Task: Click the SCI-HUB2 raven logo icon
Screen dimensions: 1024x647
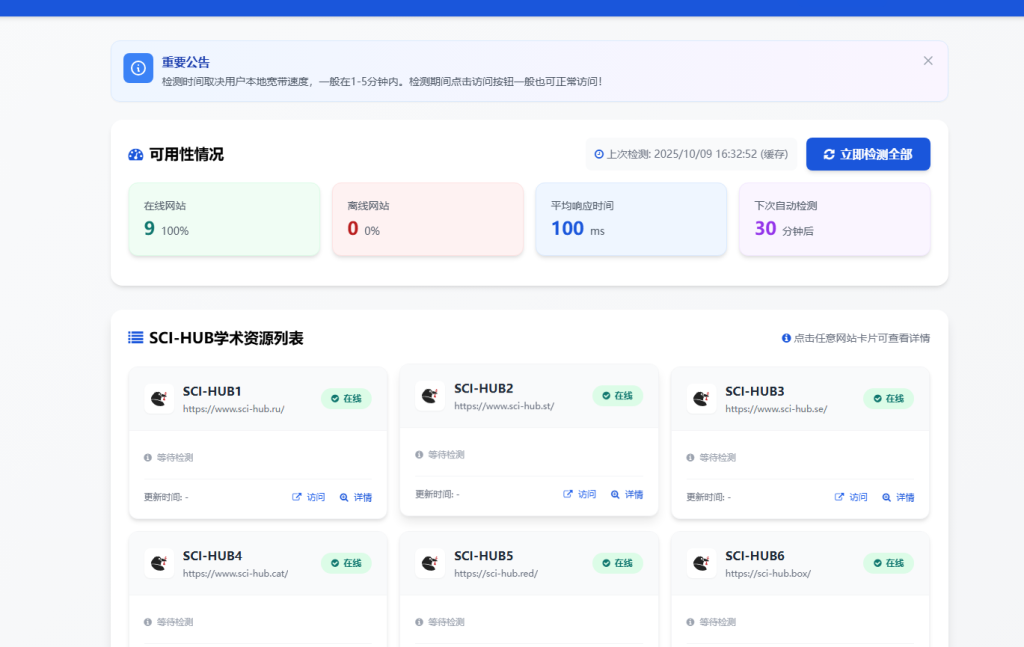Action: (430, 396)
